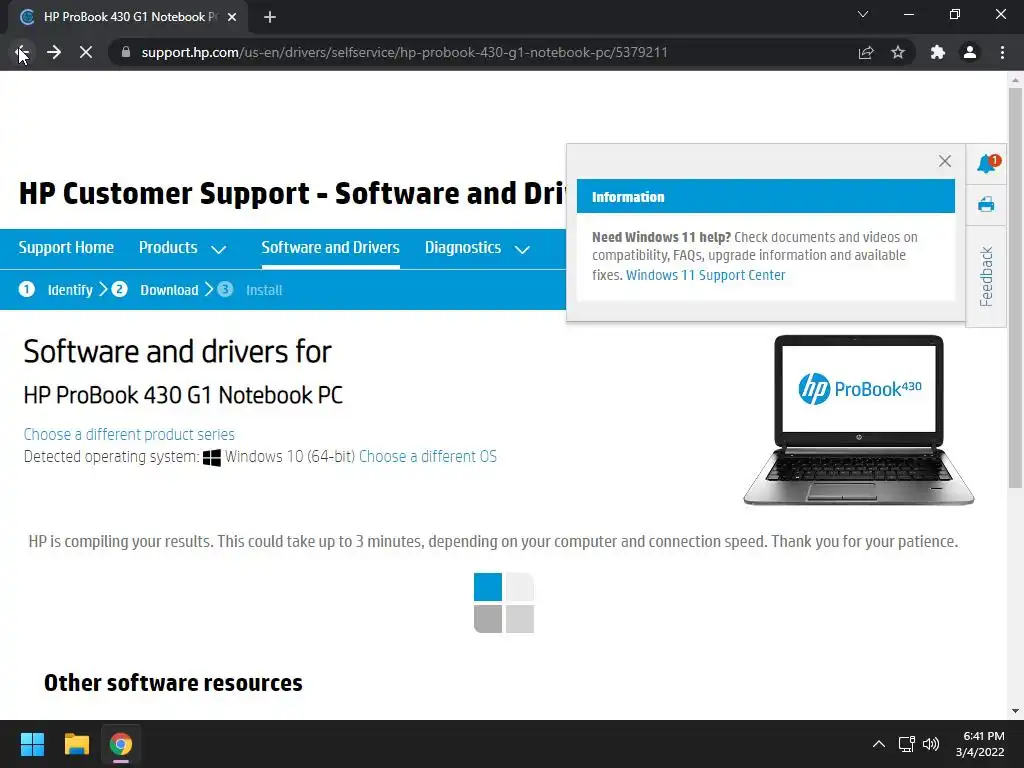Open network status tray icon
This screenshot has width=1024, height=768.
click(906, 744)
